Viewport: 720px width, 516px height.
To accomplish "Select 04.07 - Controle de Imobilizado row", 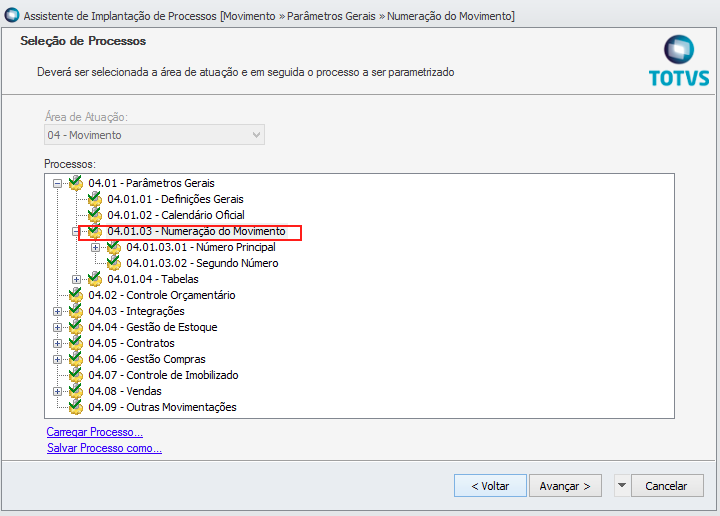I will pyautogui.click(x=163, y=375).
